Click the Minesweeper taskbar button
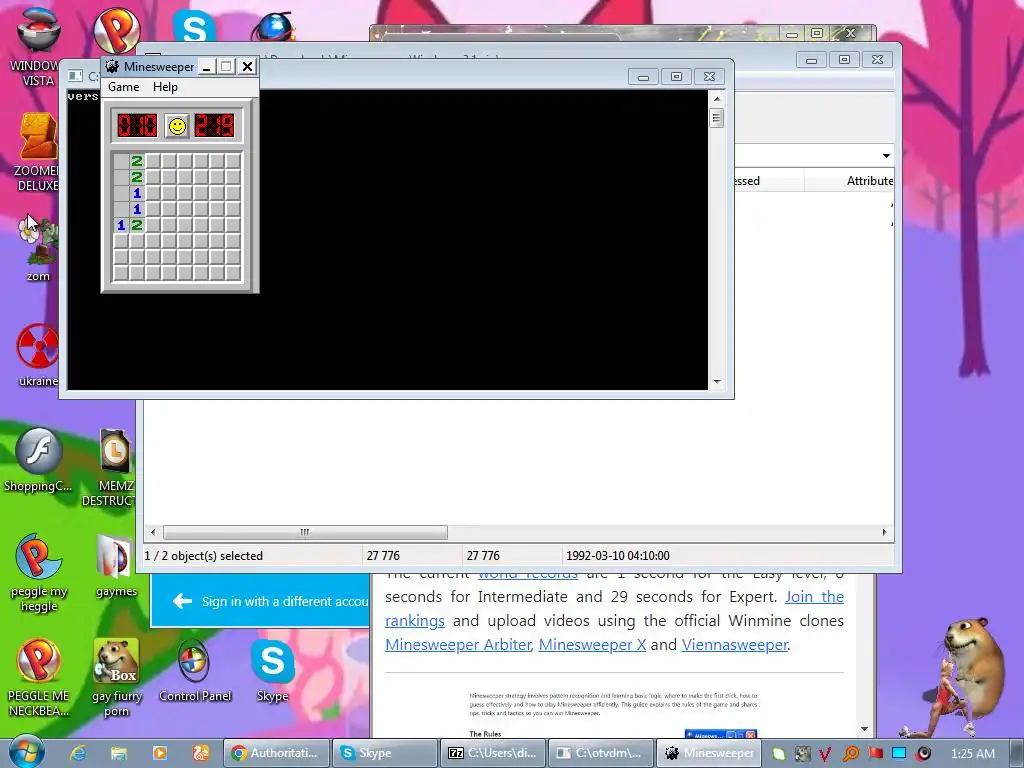Screen dimensions: 1024x768 pyautogui.click(x=710, y=753)
